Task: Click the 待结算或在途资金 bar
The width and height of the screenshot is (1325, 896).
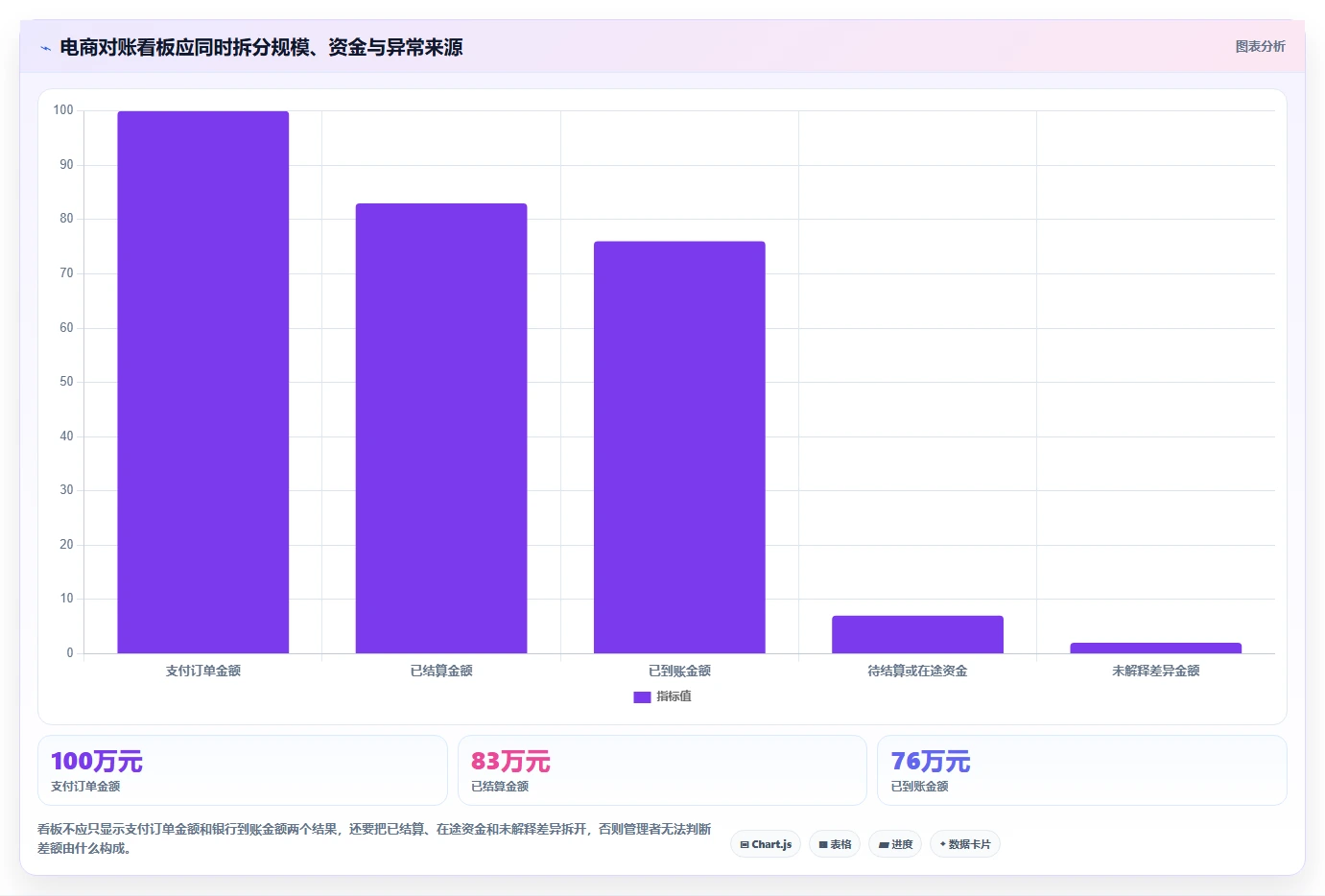Action: click(917, 634)
